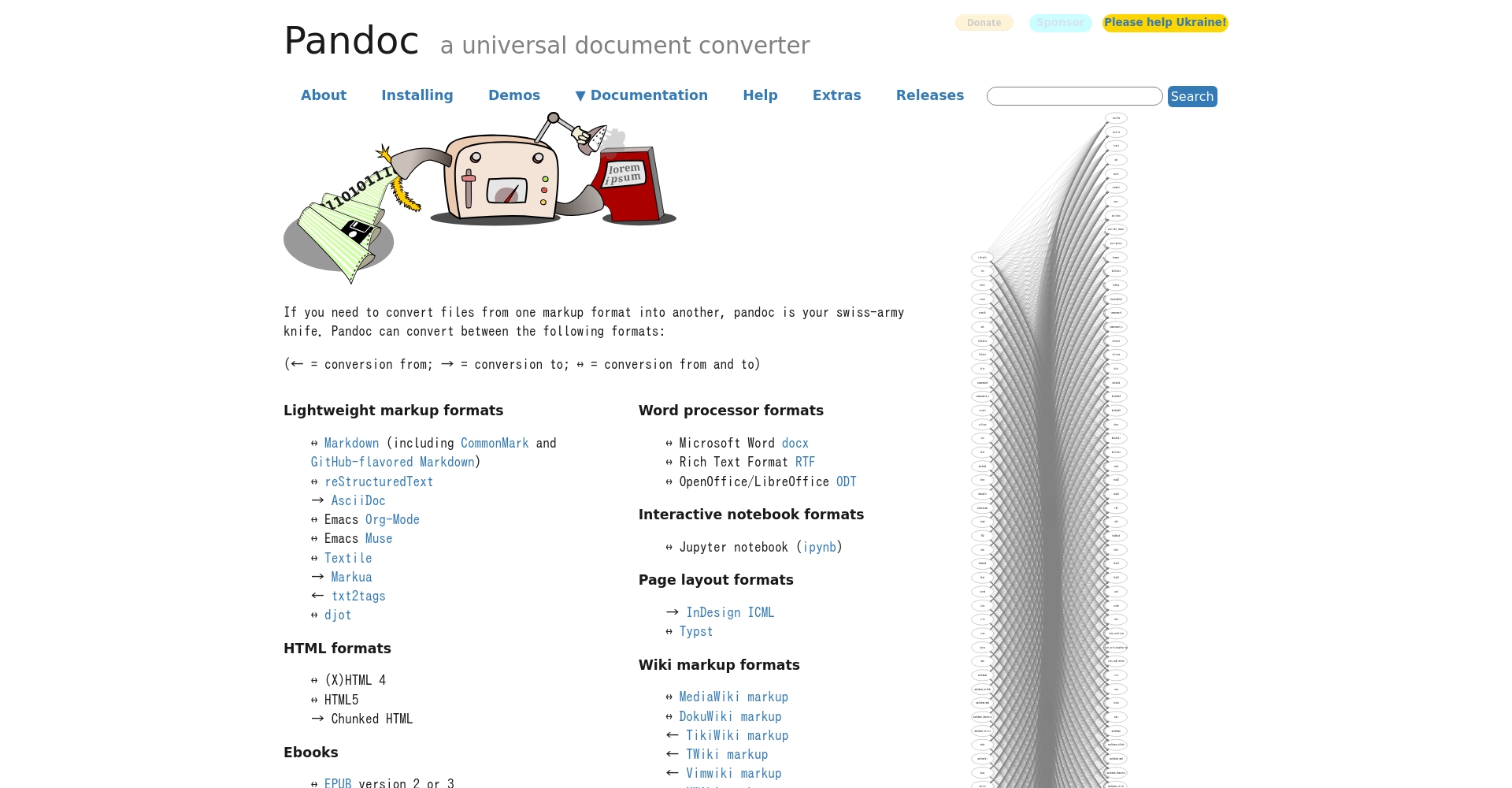The width and height of the screenshot is (1512, 788).
Task: Open the Textile link
Action: coord(348,558)
